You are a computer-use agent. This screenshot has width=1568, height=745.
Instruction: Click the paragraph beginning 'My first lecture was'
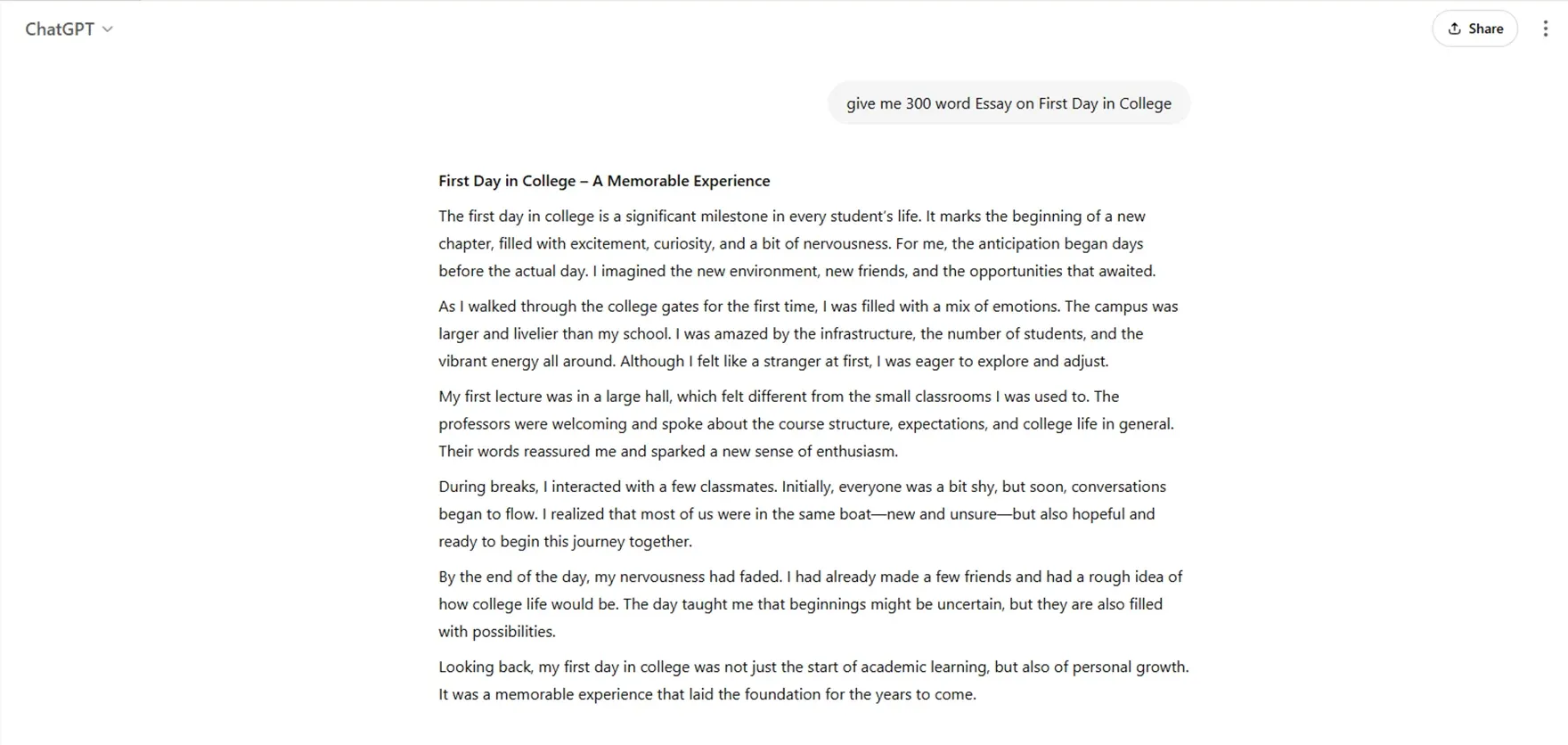click(806, 423)
